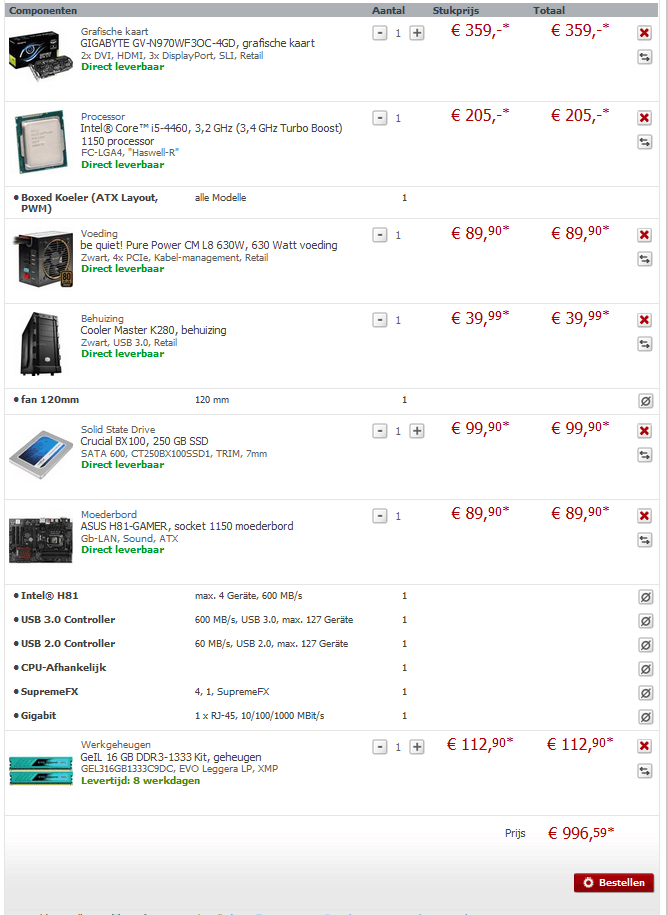The width and height of the screenshot is (668, 915).
Task: Toggle the disable icon for Intel H81
Action: (x=645, y=596)
